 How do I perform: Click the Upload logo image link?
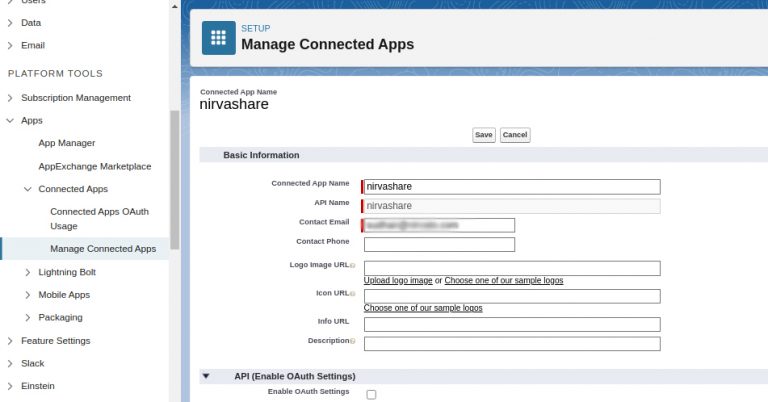pos(398,281)
